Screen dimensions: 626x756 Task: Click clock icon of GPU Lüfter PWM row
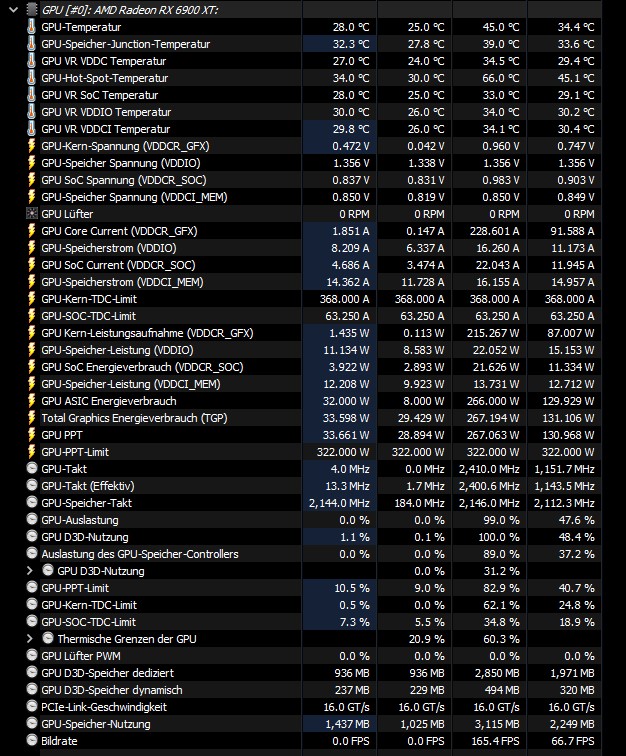(32, 655)
